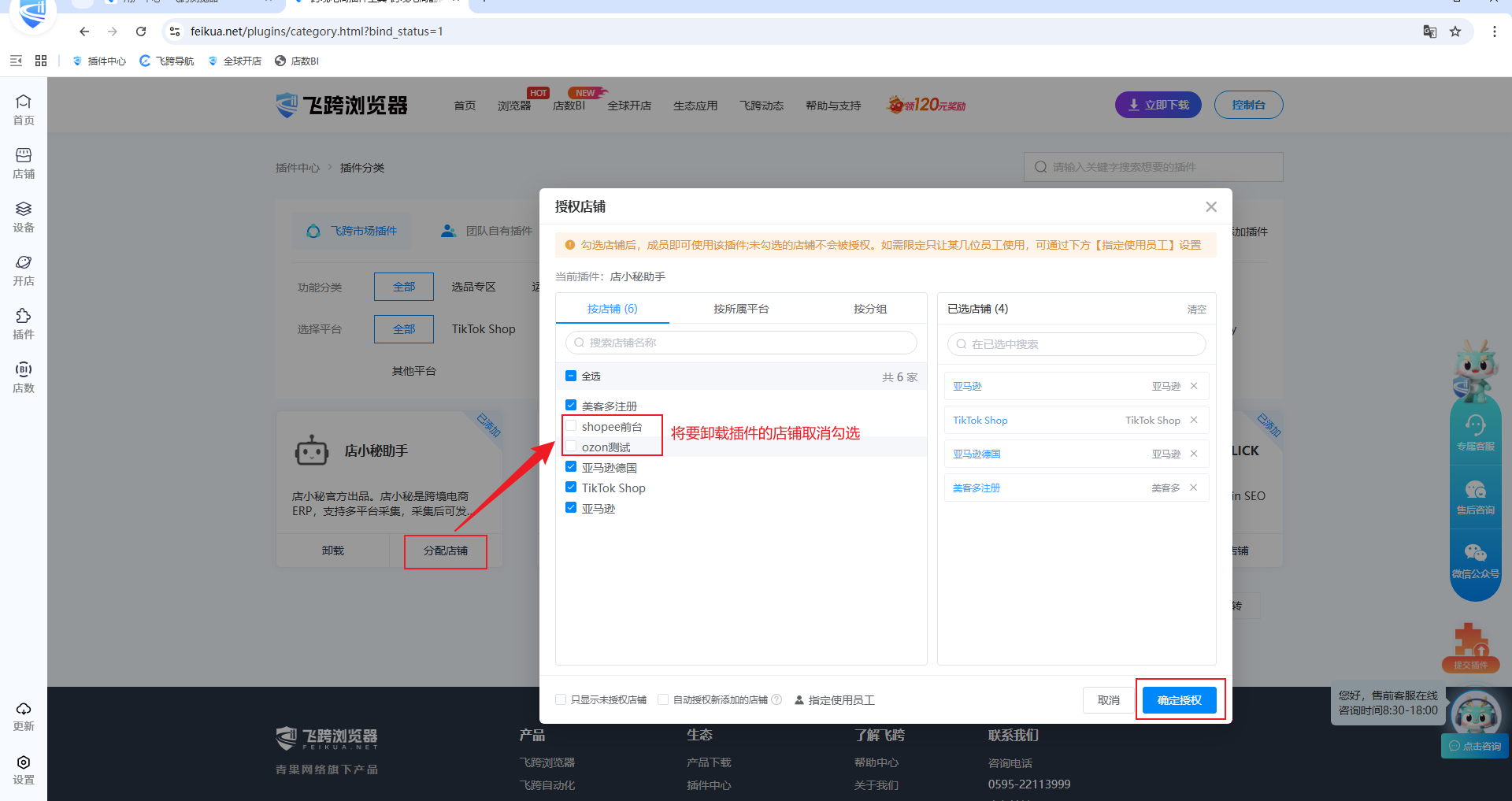Image resolution: width=1512 pixels, height=801 pixels.
Task: Remove 亚马逊 from selected stores list
Action: click(1194, 386)
